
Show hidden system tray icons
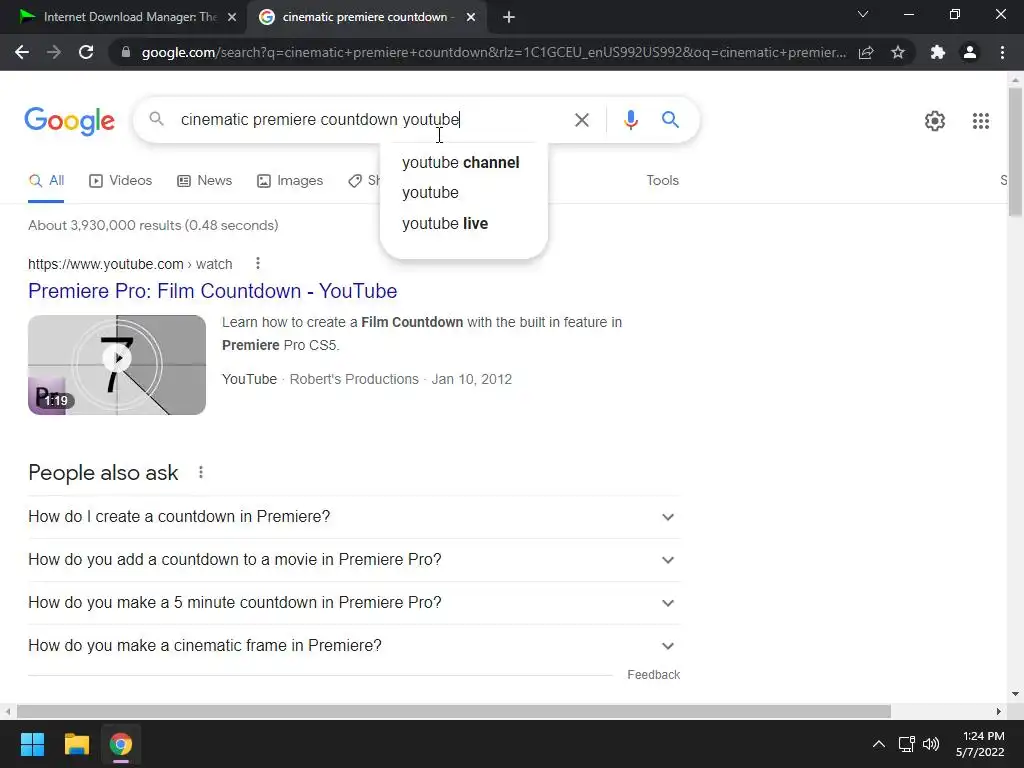pyautogui.click(x=879, y=744)
